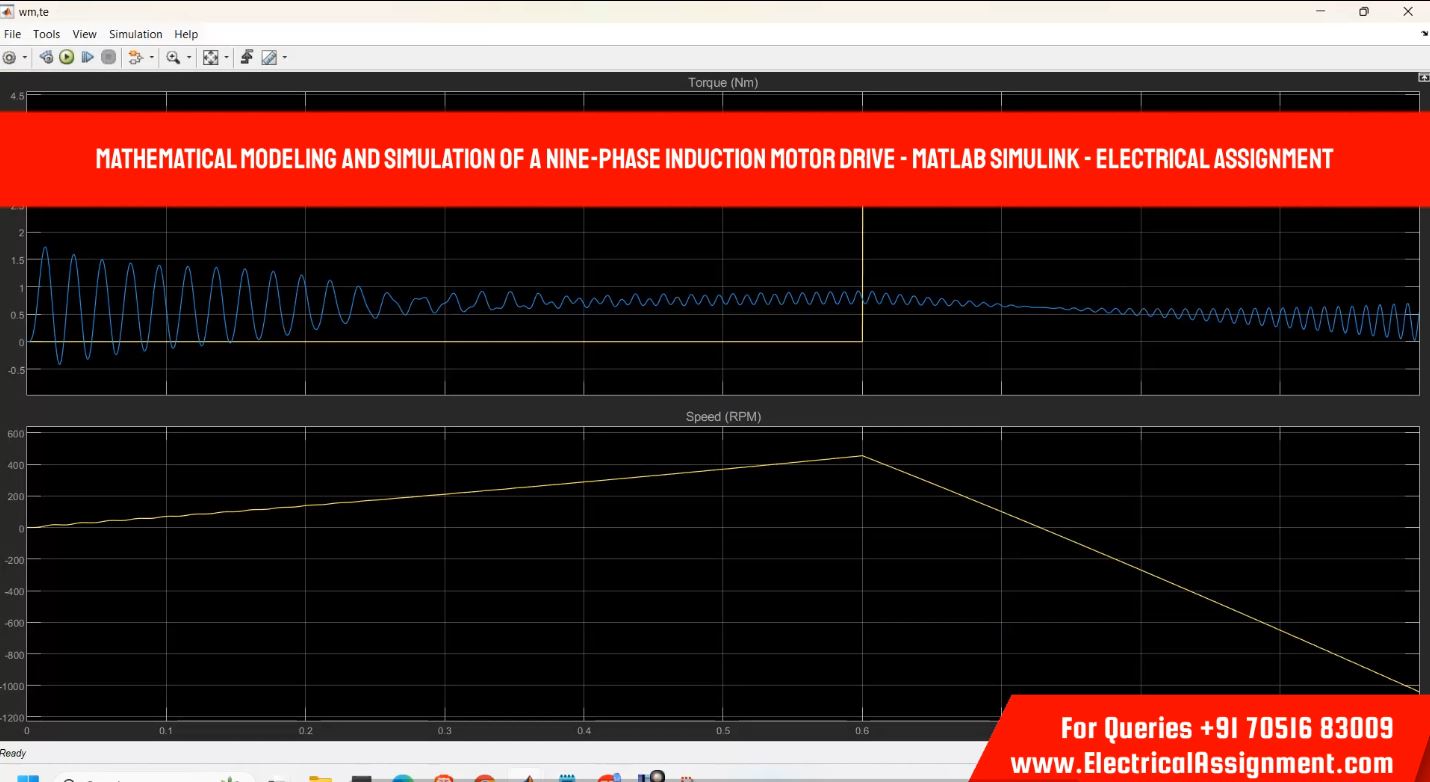Click the maximize axes button above Torque plot
Viewport: 1430px width, 782px height.
coord(1423,78)
